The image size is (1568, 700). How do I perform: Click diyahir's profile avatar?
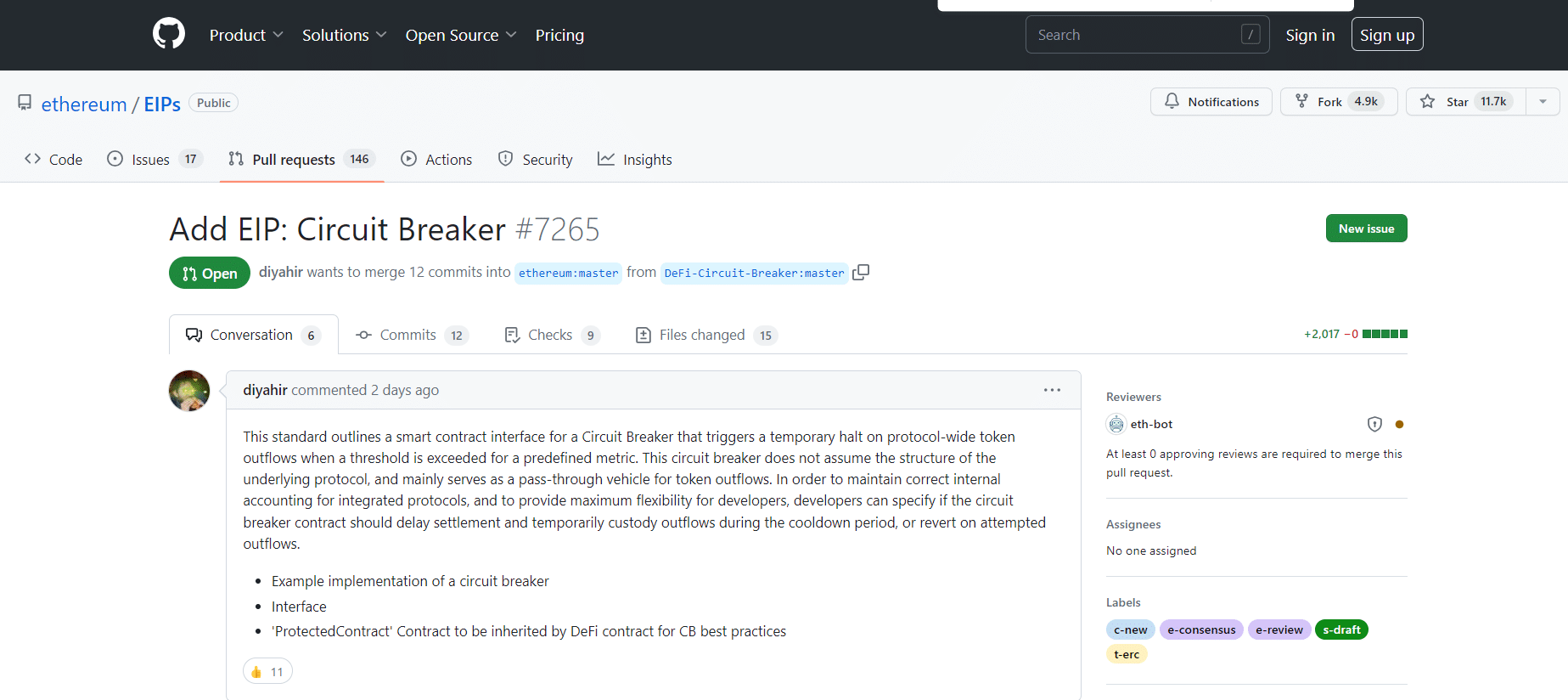189,391
